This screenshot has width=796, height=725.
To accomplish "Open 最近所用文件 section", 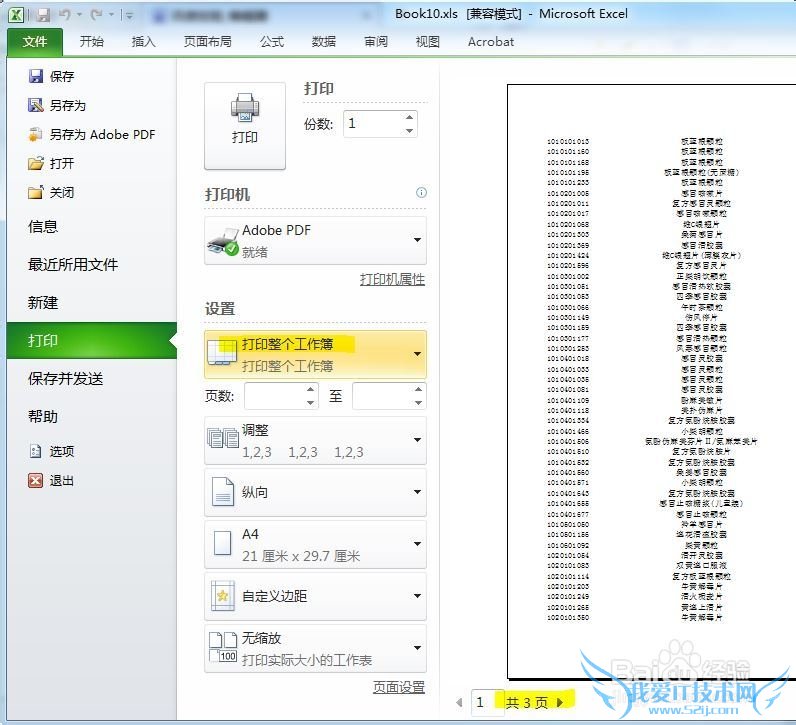I will pos(73,265).
